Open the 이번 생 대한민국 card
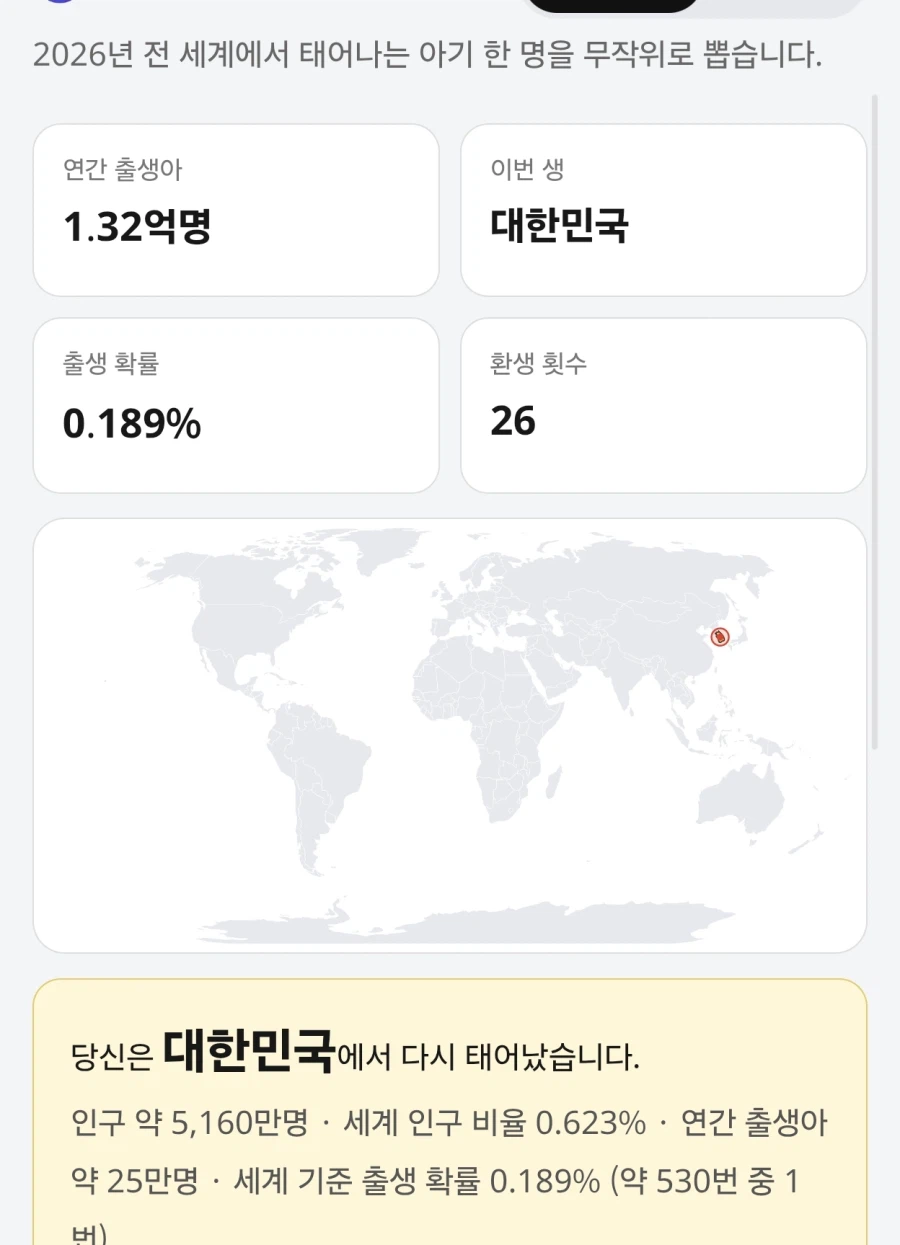This screenshot has width=900, height=1245. pyautogui.click(x=663, y=210)
